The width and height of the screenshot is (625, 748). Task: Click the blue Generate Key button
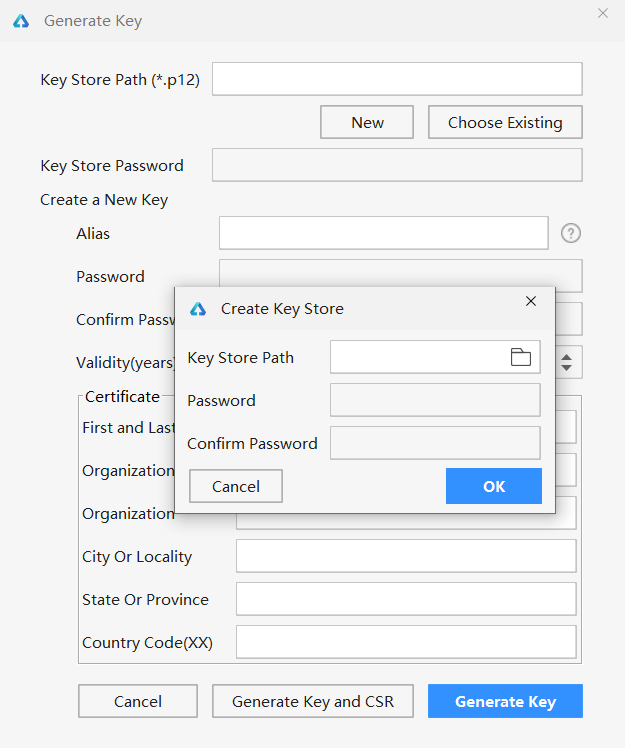[x=505, y=701]
